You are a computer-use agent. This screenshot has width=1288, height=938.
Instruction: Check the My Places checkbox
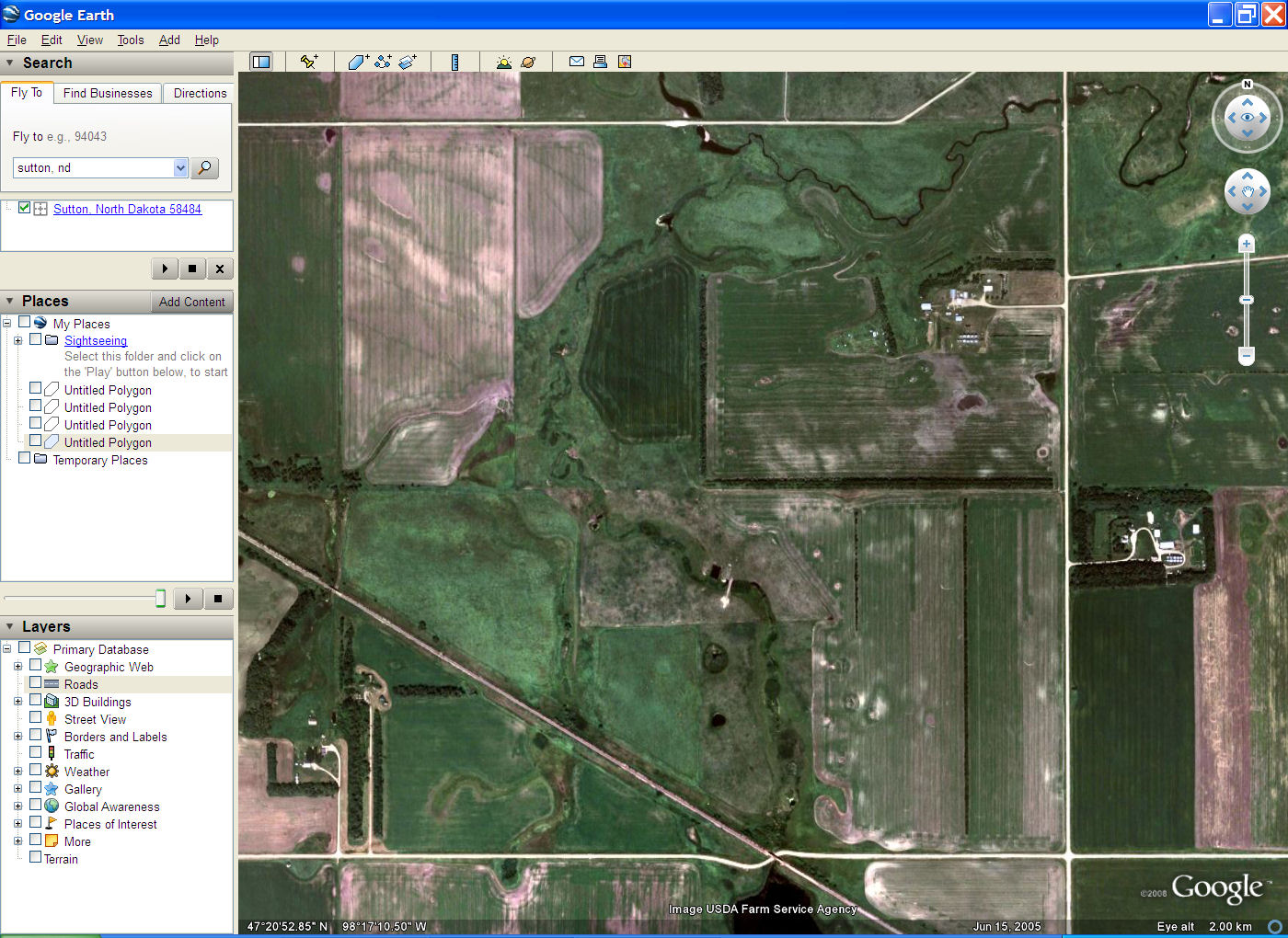[24, 323]
